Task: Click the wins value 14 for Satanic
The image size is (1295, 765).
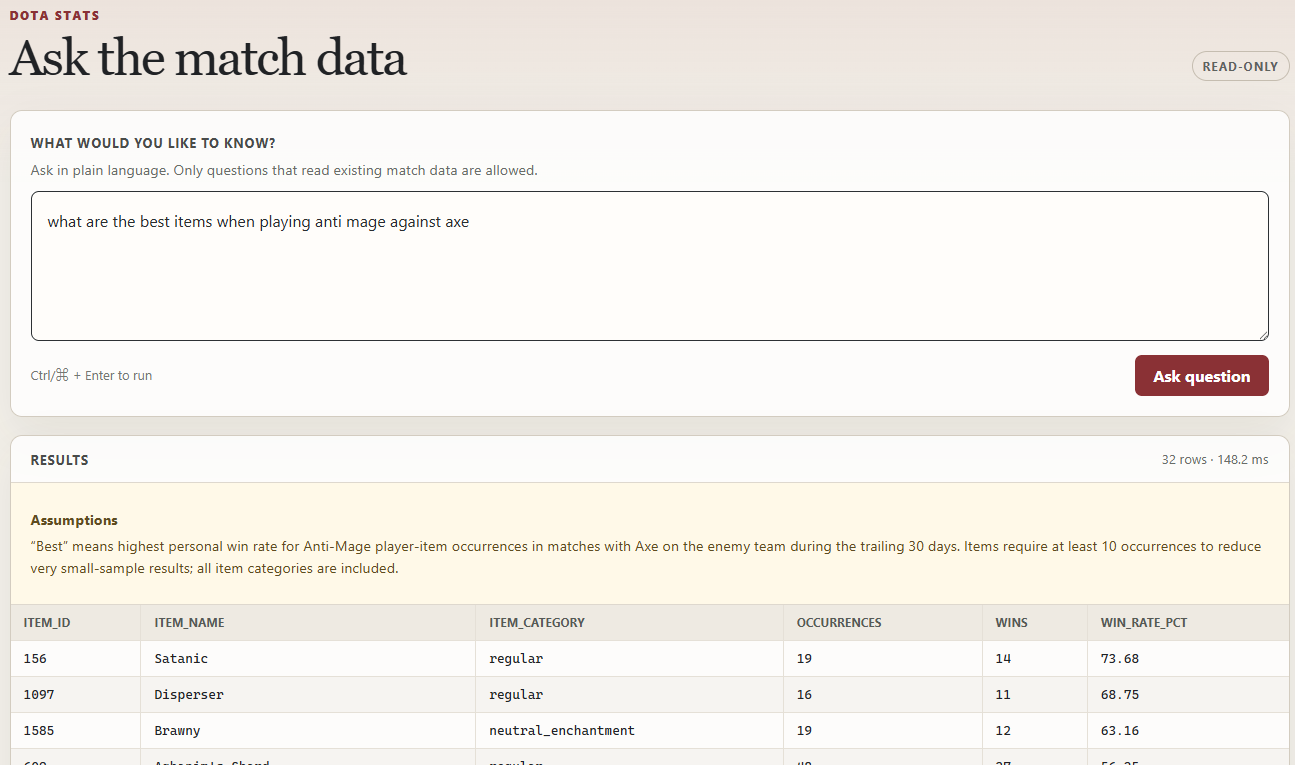Action: (1035, 659)
